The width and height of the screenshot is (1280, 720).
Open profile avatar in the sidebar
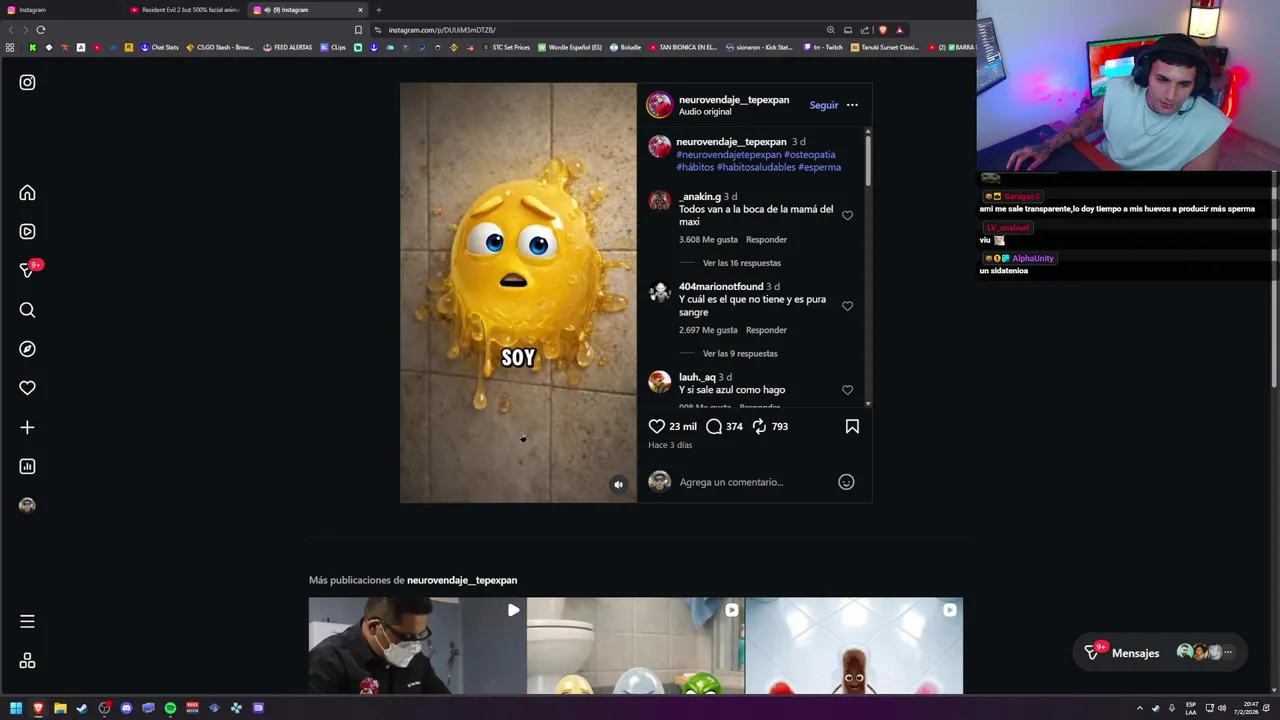(27, 505)
